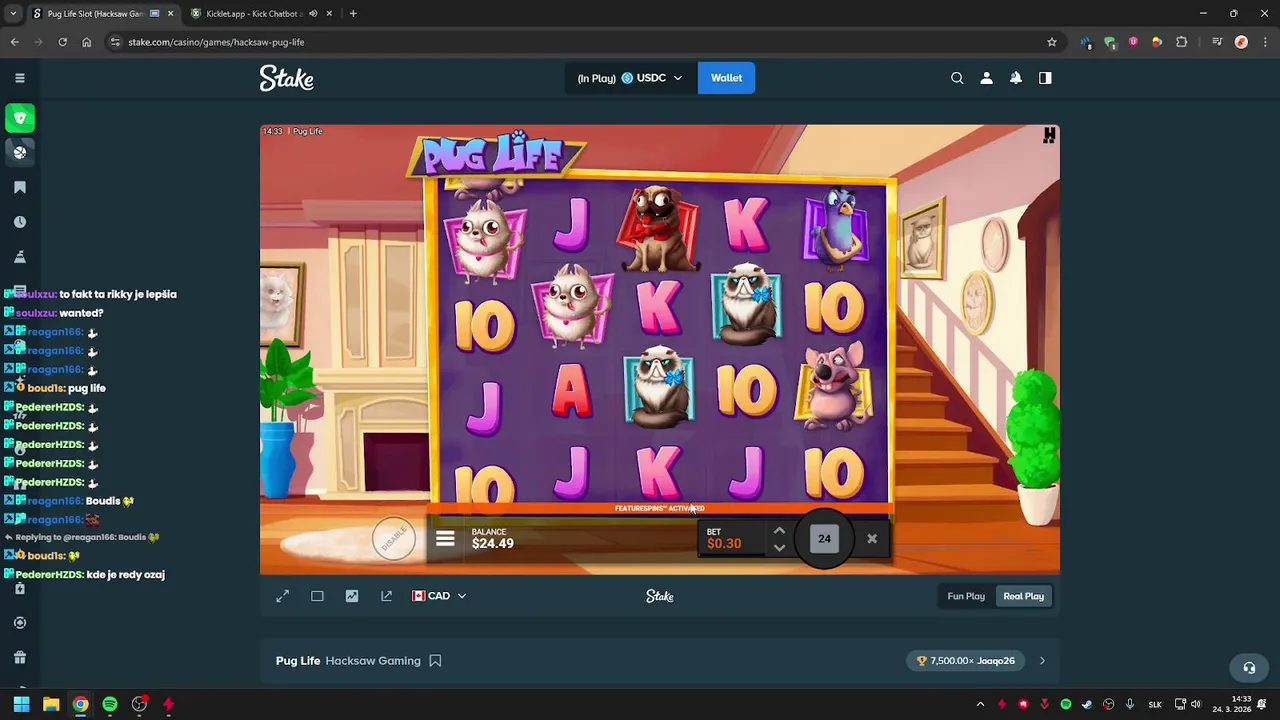Click the pug dog symbol on the reels
1280x720 pixels.
click(659, 229)
